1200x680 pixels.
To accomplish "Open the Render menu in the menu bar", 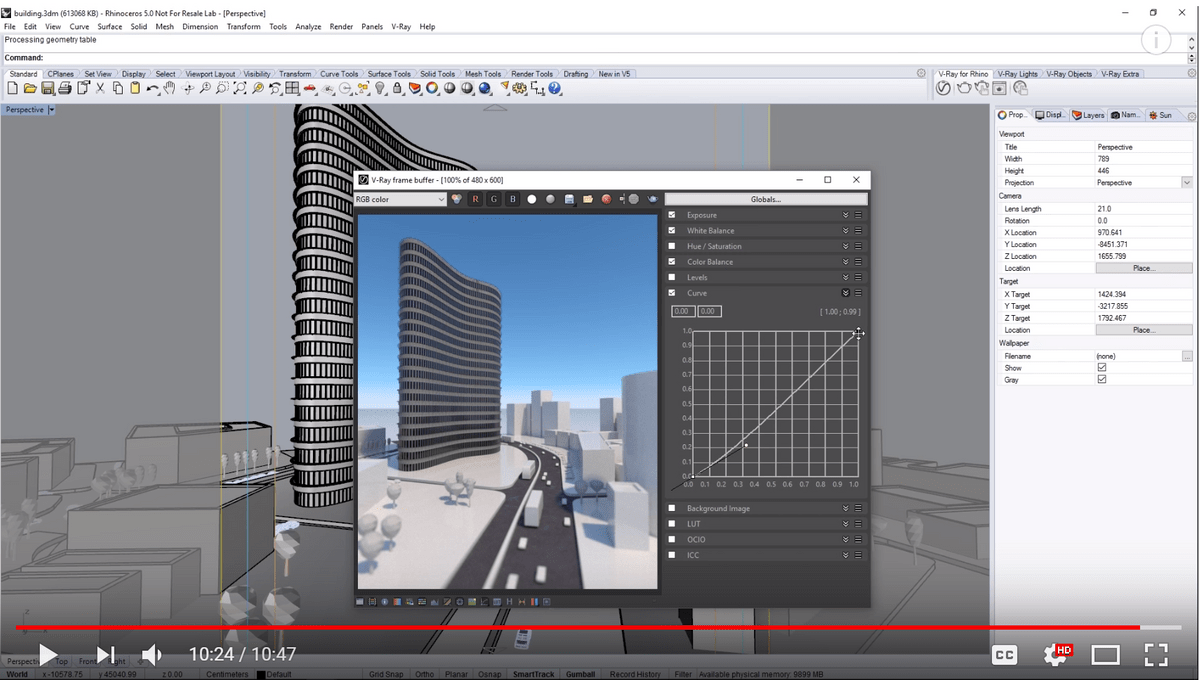I will (341, 27).
